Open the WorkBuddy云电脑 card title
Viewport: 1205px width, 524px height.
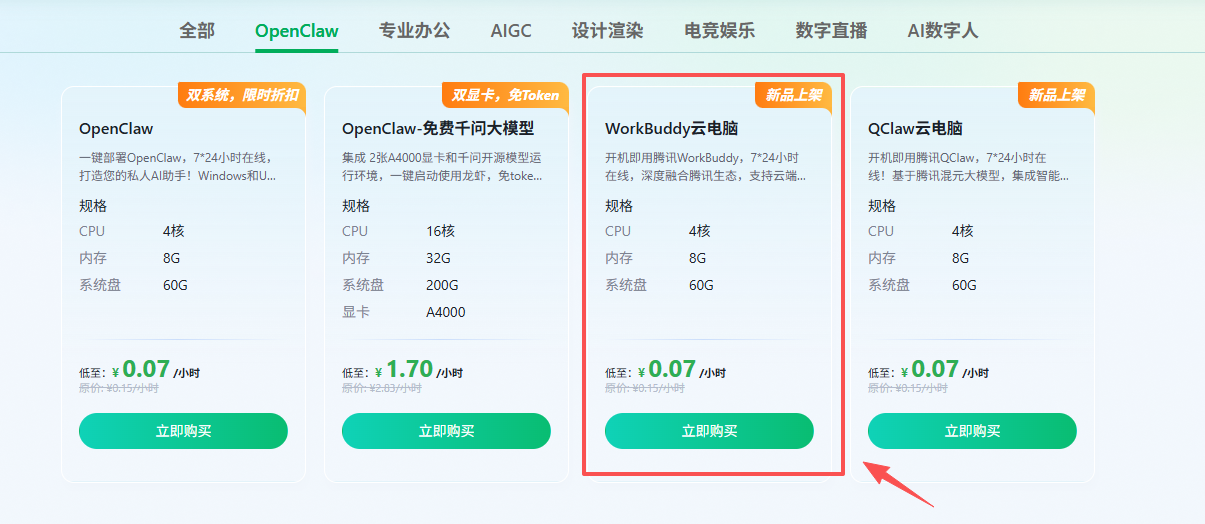(x=671, y=129)
